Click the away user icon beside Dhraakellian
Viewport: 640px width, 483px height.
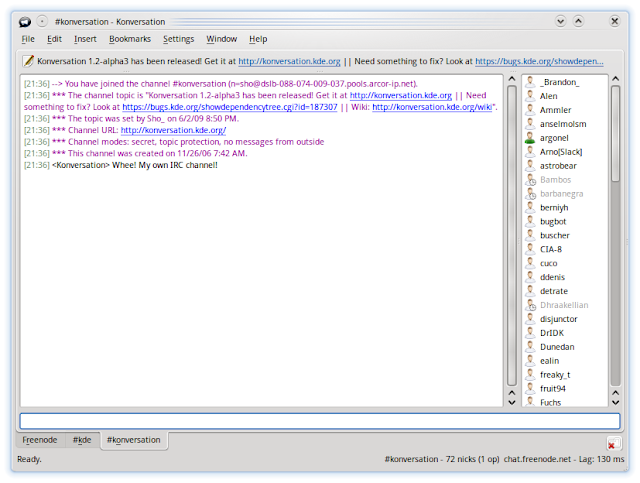[530, 305]
